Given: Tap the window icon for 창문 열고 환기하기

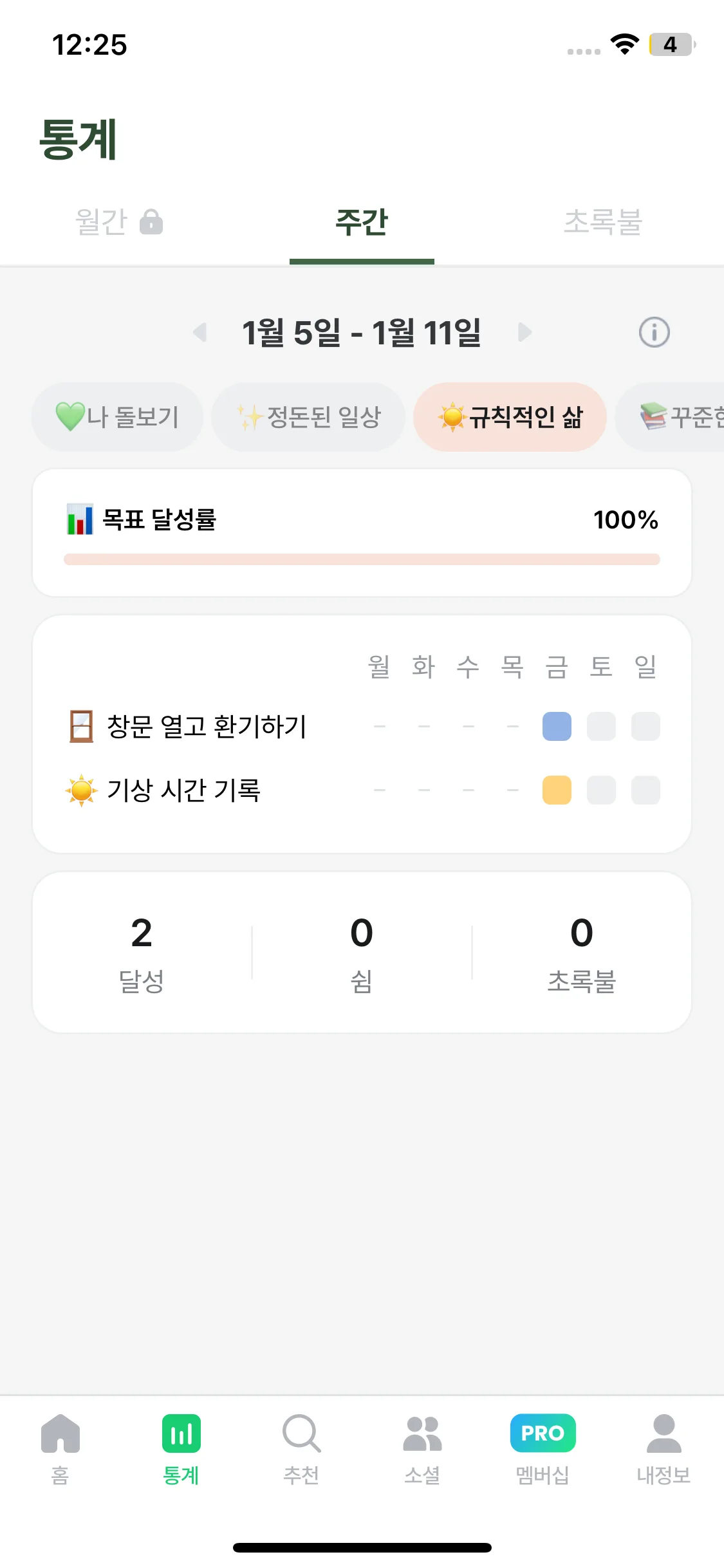Looking at the screenshot, I should point(81,727).
